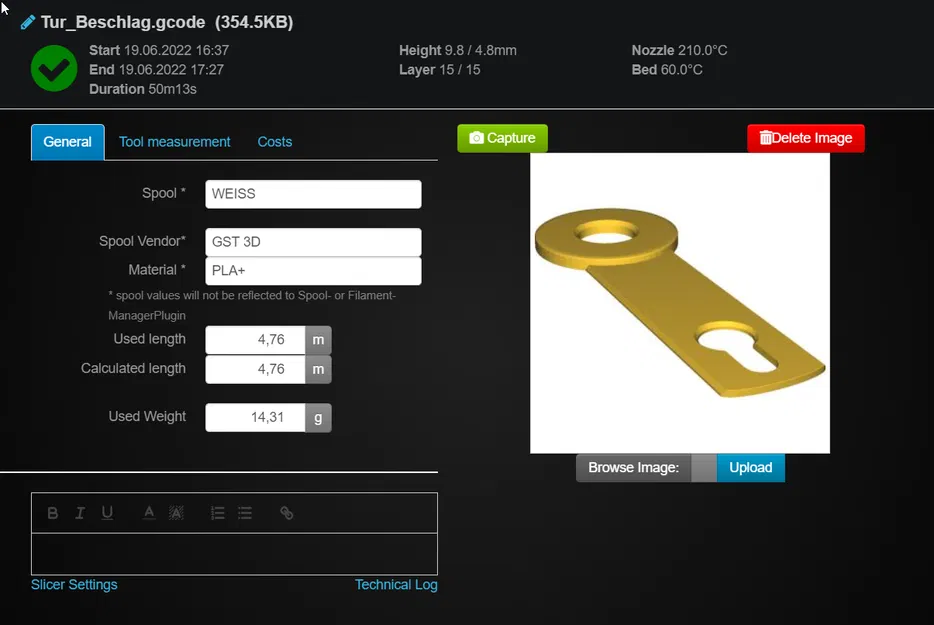Open the Tool measurement tab

click(x=175, y=142)
